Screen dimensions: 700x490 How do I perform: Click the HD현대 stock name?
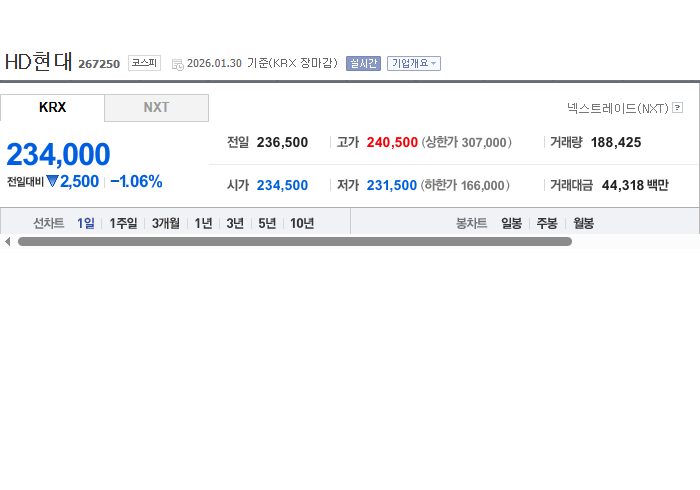tap(38, 62)
